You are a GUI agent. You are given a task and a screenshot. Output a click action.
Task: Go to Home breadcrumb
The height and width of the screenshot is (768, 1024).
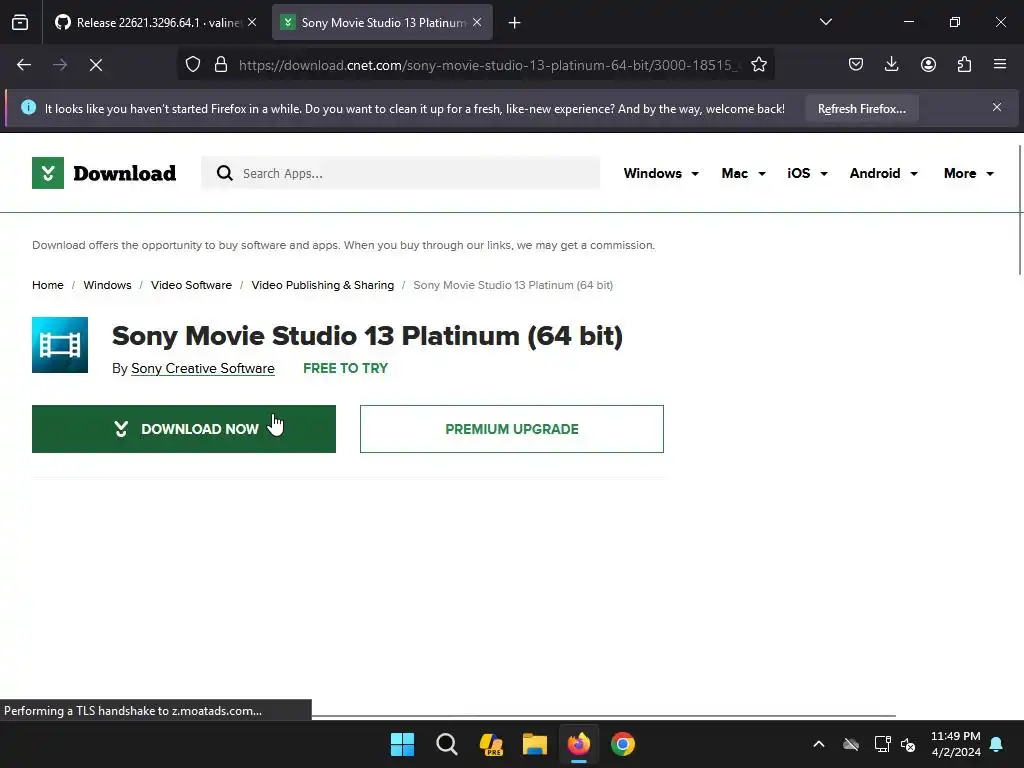pyautogui.click(x=48, y=285)
